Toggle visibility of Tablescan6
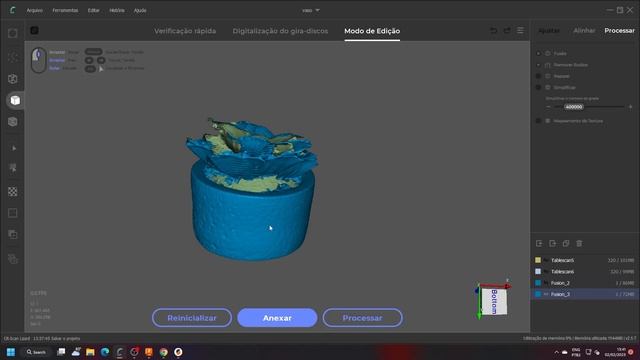 click(x=546, y=271)
